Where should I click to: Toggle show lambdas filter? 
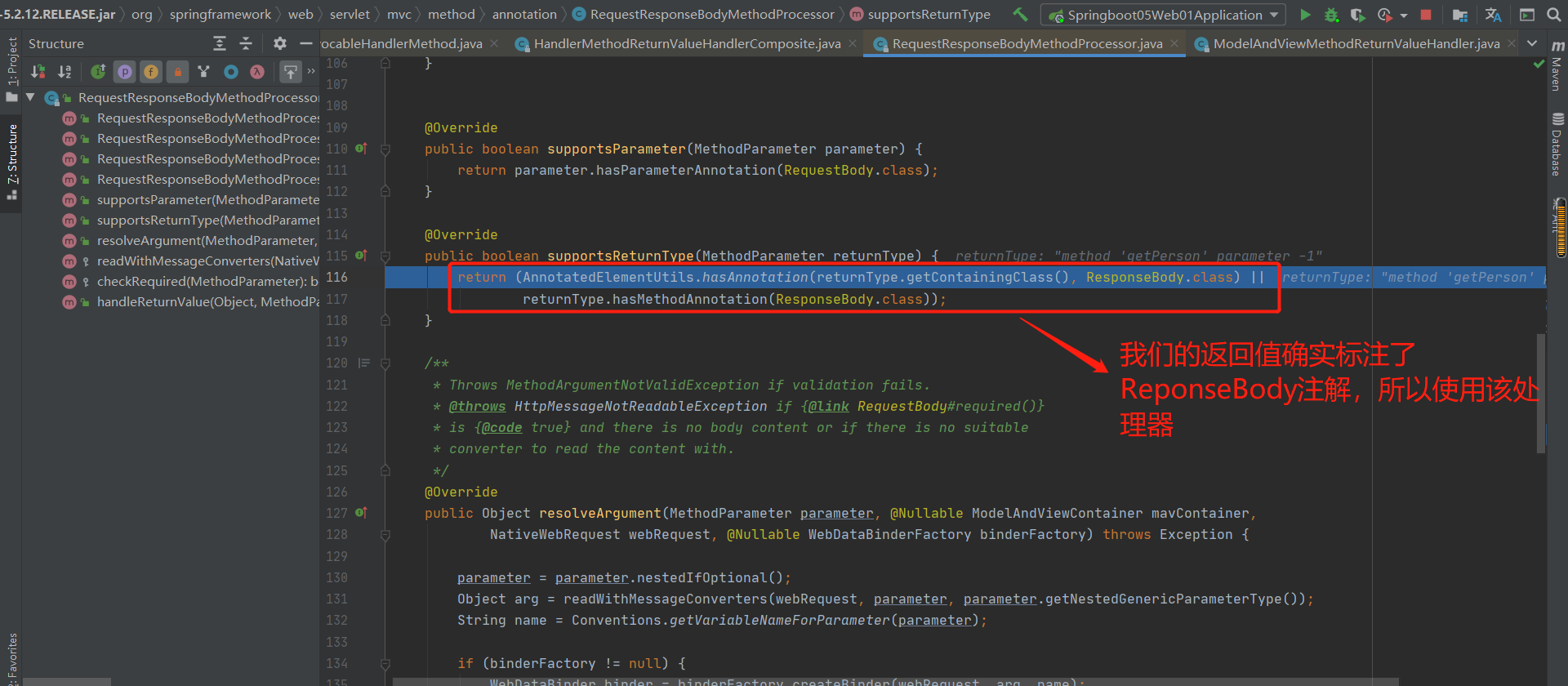click(257, 72)
